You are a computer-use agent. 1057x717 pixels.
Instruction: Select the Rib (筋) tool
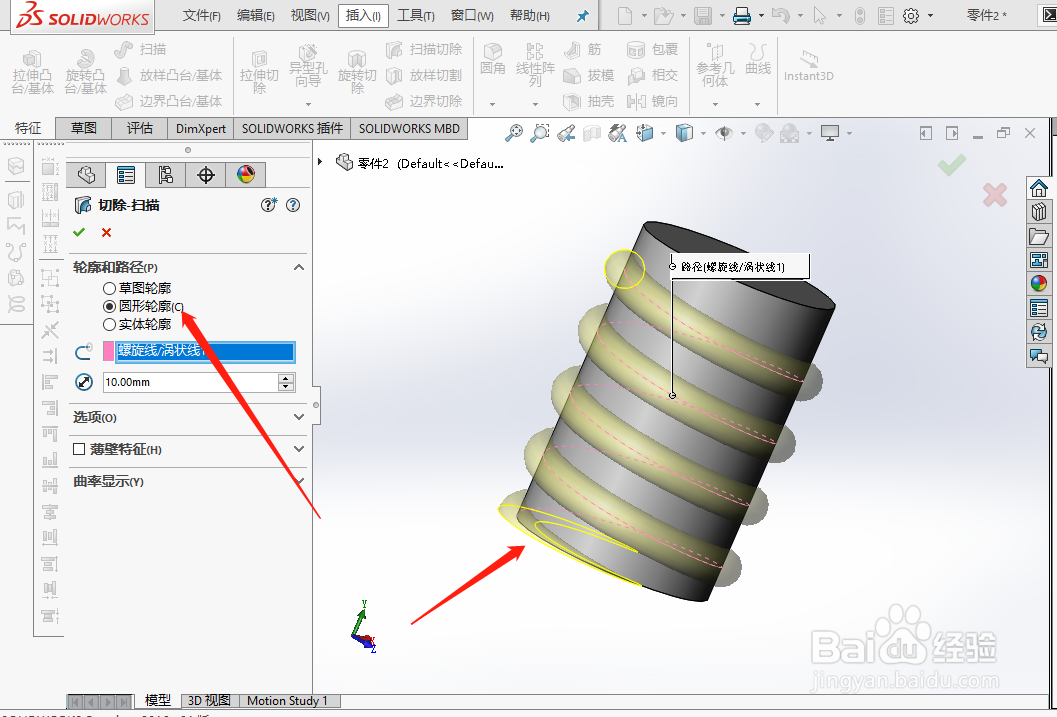(583, 49)
